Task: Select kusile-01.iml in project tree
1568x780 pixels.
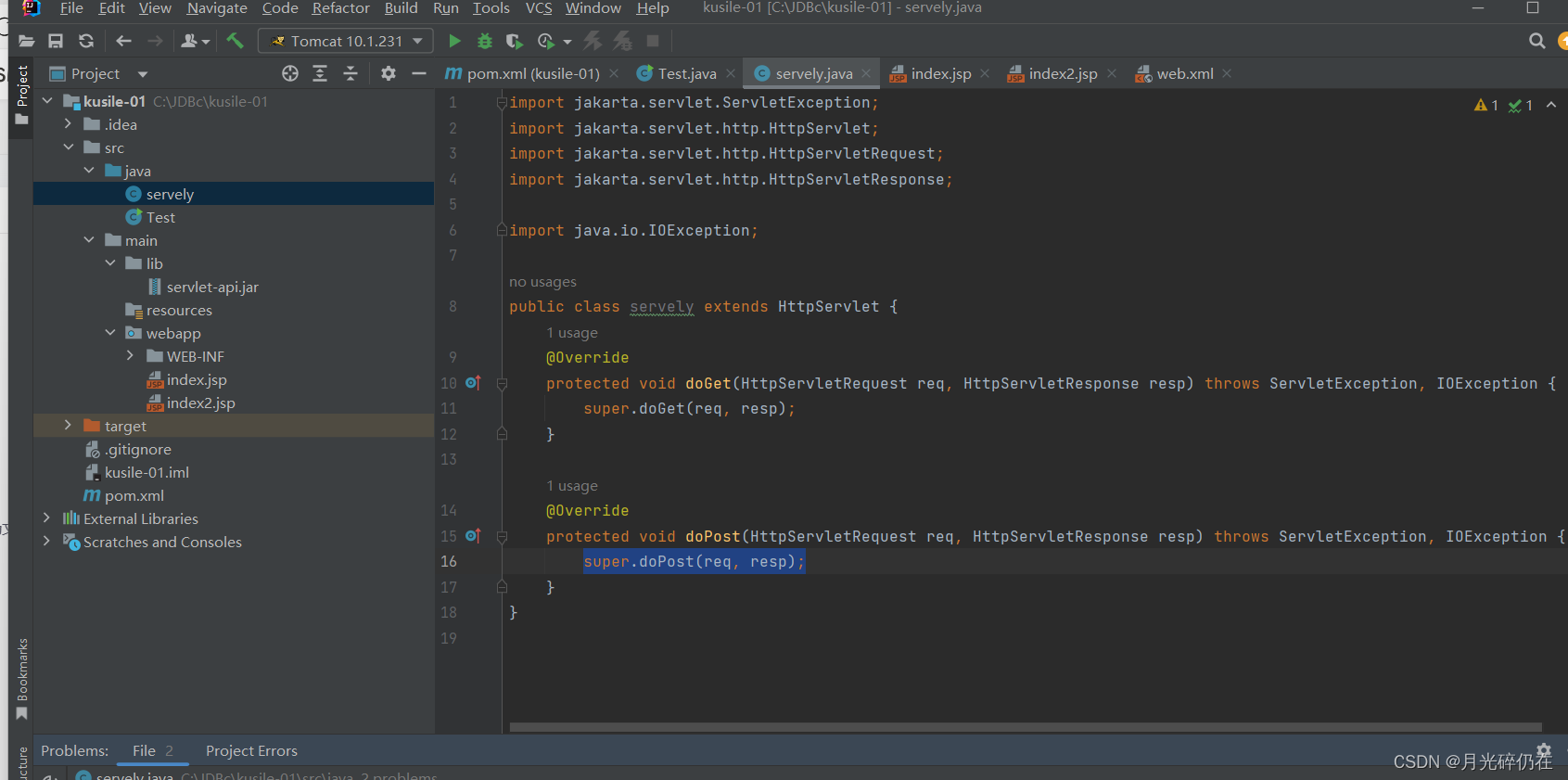Action: [x=147, y=472]
